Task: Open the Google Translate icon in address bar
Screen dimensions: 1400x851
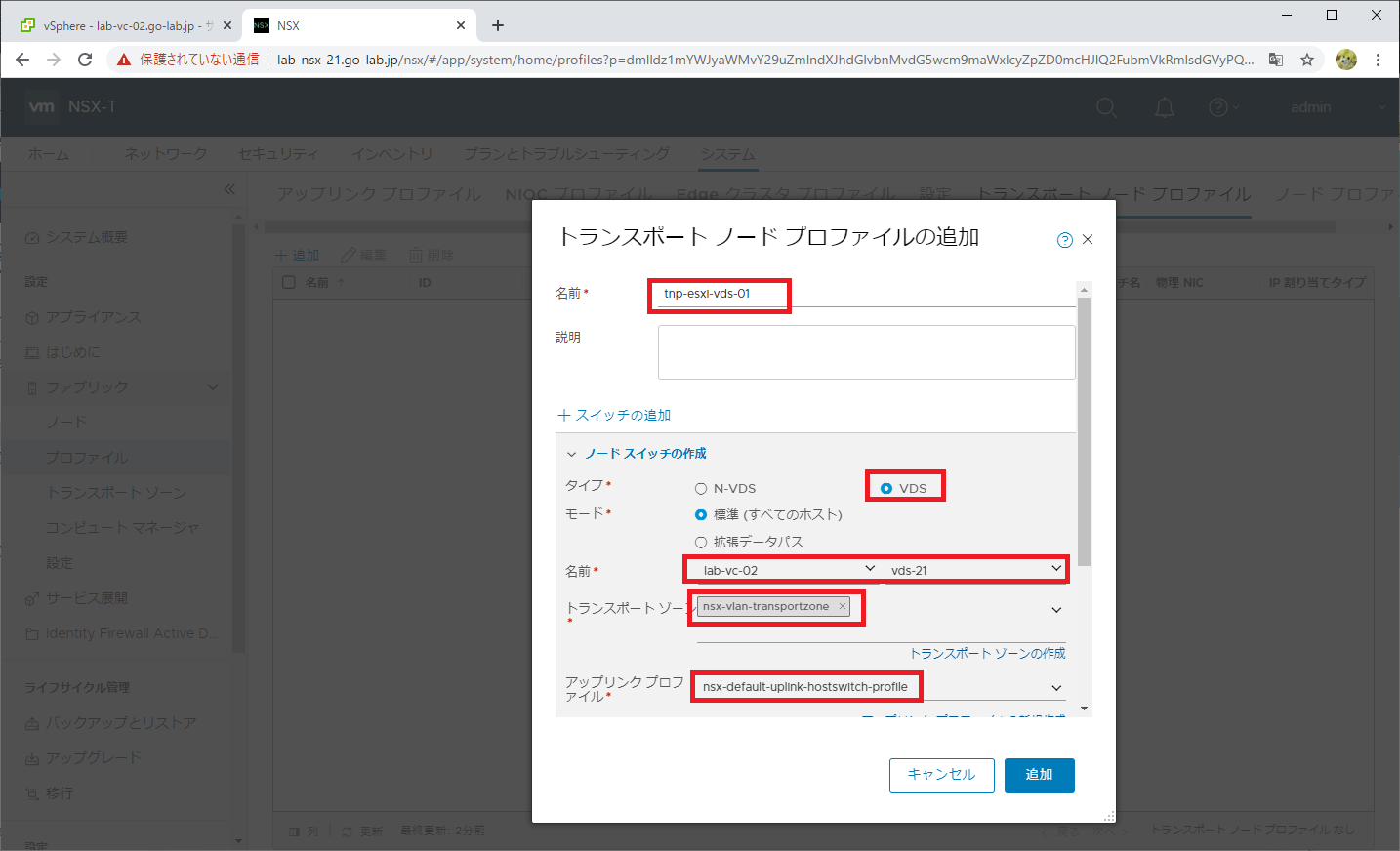Action: click(1276, 60)
